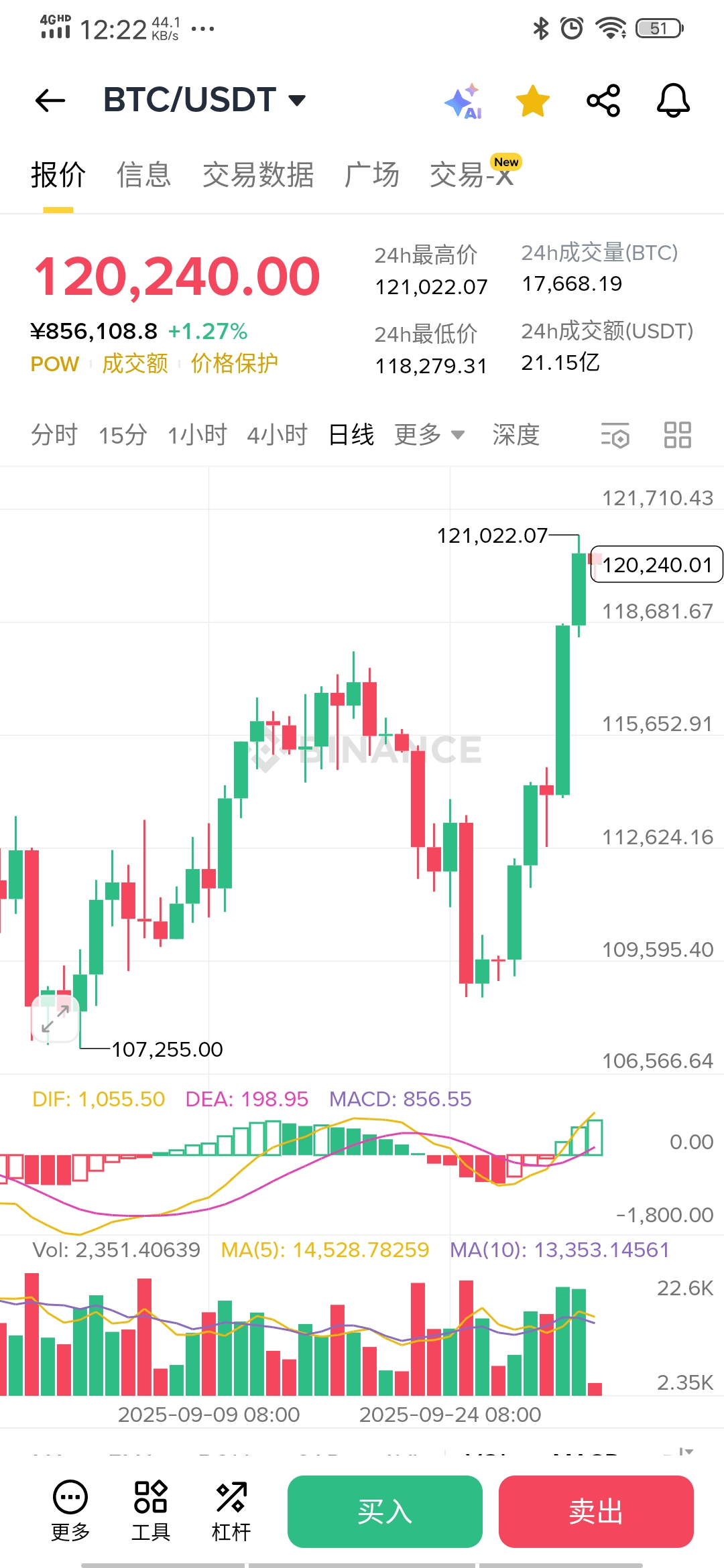Select the 15分 interval

coord(123,435)
